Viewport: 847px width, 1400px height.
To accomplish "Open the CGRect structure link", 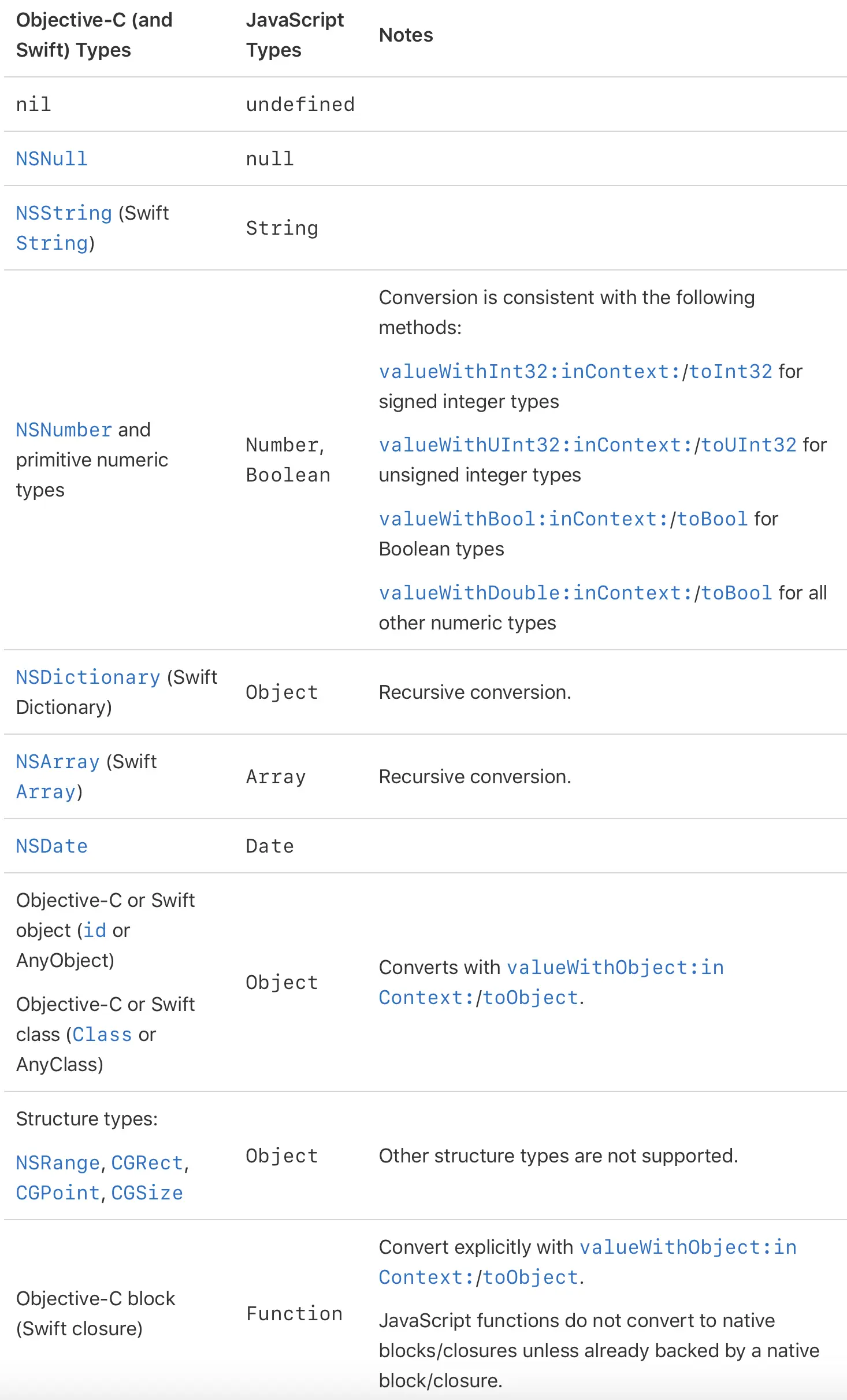I will (147, 1163).
